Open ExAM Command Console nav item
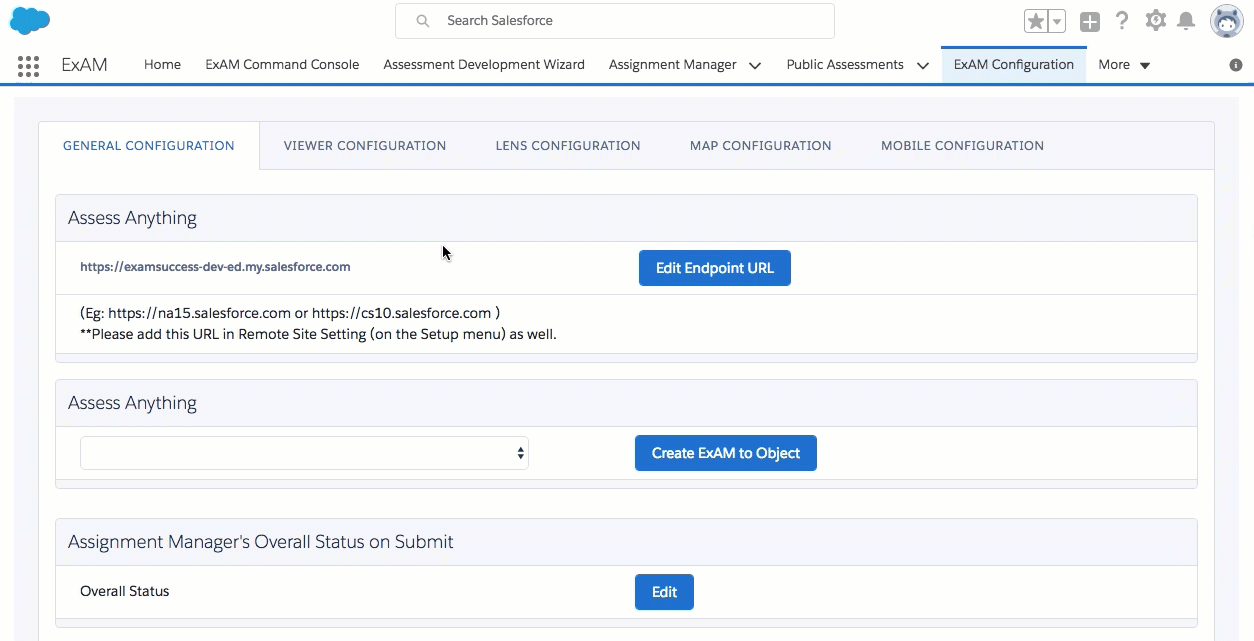 (282, 65)
